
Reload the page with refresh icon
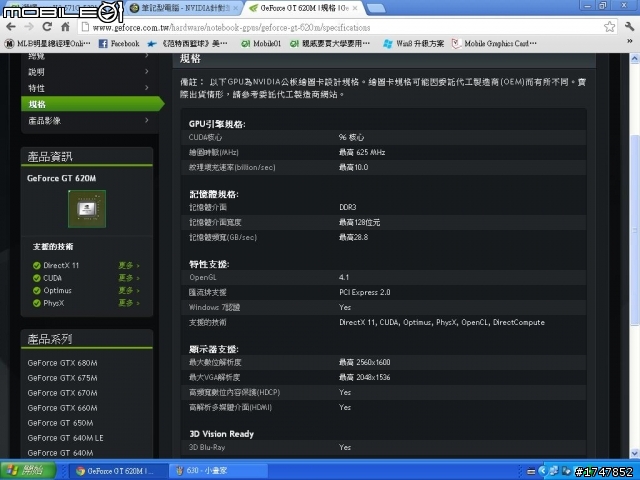(47, 27)
